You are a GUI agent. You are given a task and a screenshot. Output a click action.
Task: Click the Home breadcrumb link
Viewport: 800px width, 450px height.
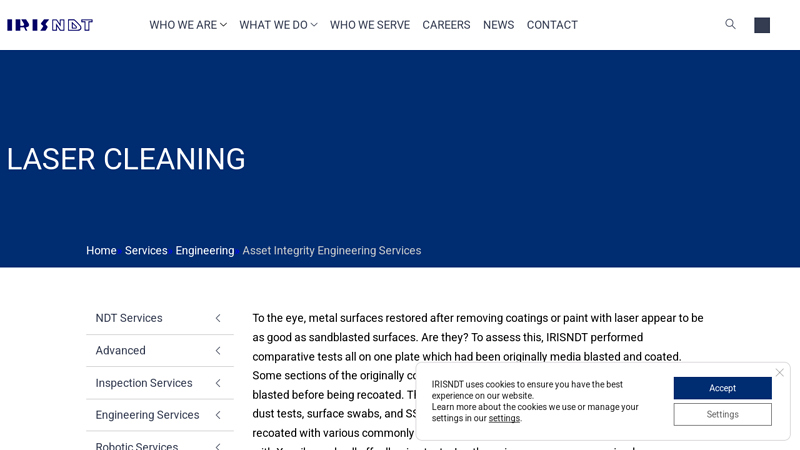[101, 251]
